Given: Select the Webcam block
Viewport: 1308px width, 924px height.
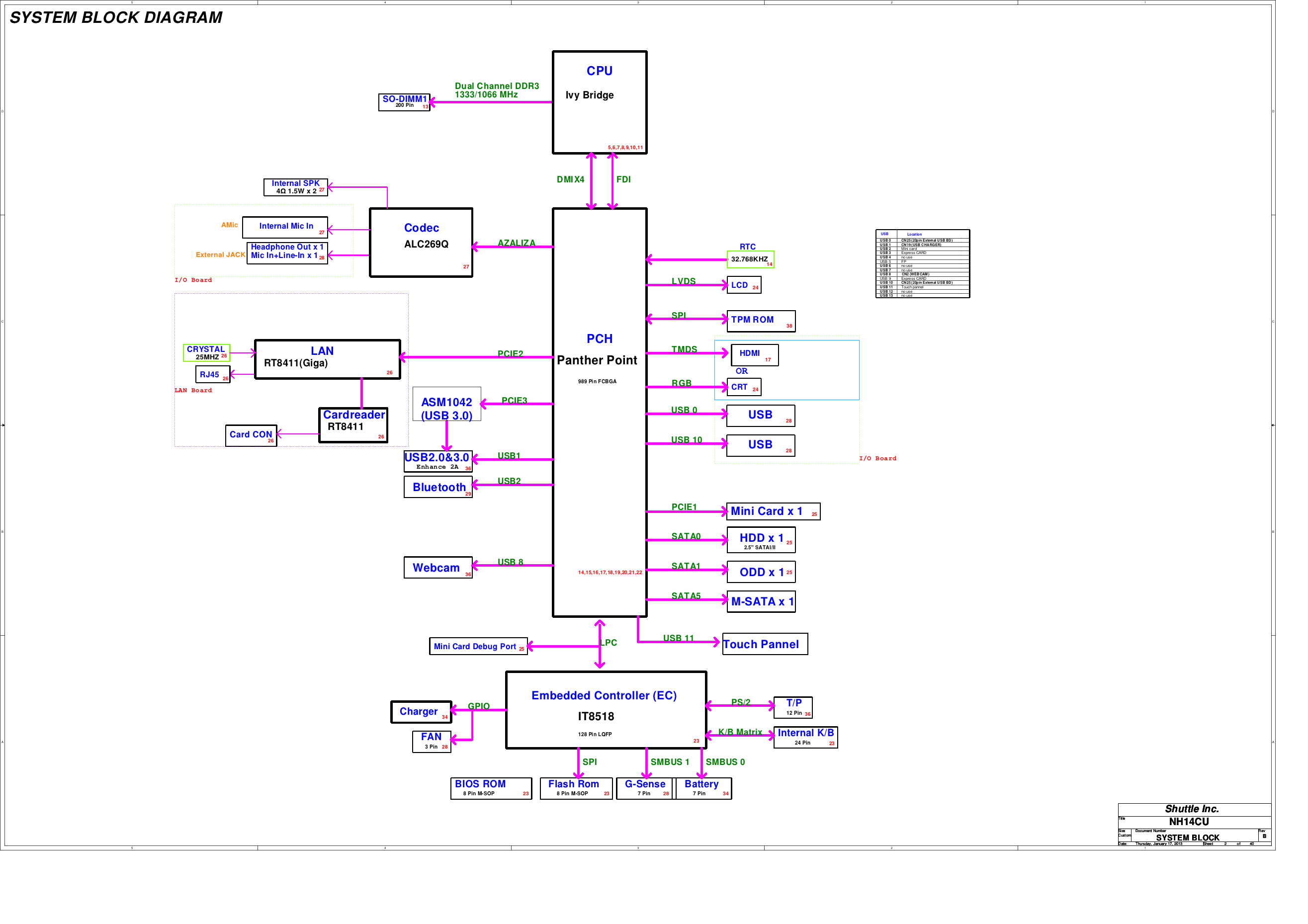Looking at the screenshot, I should 437,568.
